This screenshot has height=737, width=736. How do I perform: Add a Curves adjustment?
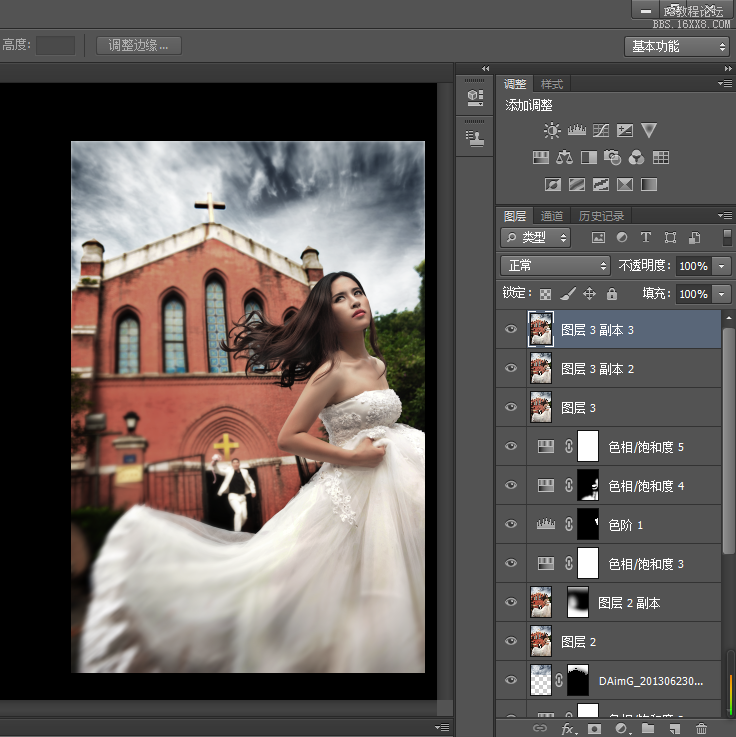click(601, 130)
